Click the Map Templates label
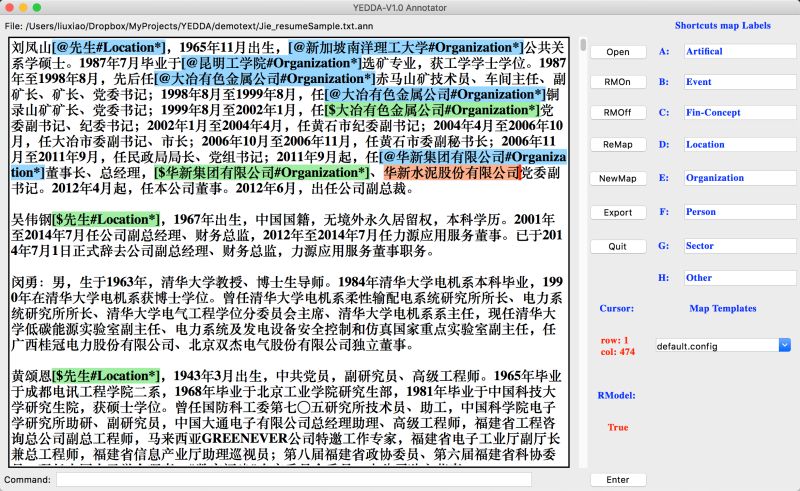800x491 pixels. pos(722,308)
